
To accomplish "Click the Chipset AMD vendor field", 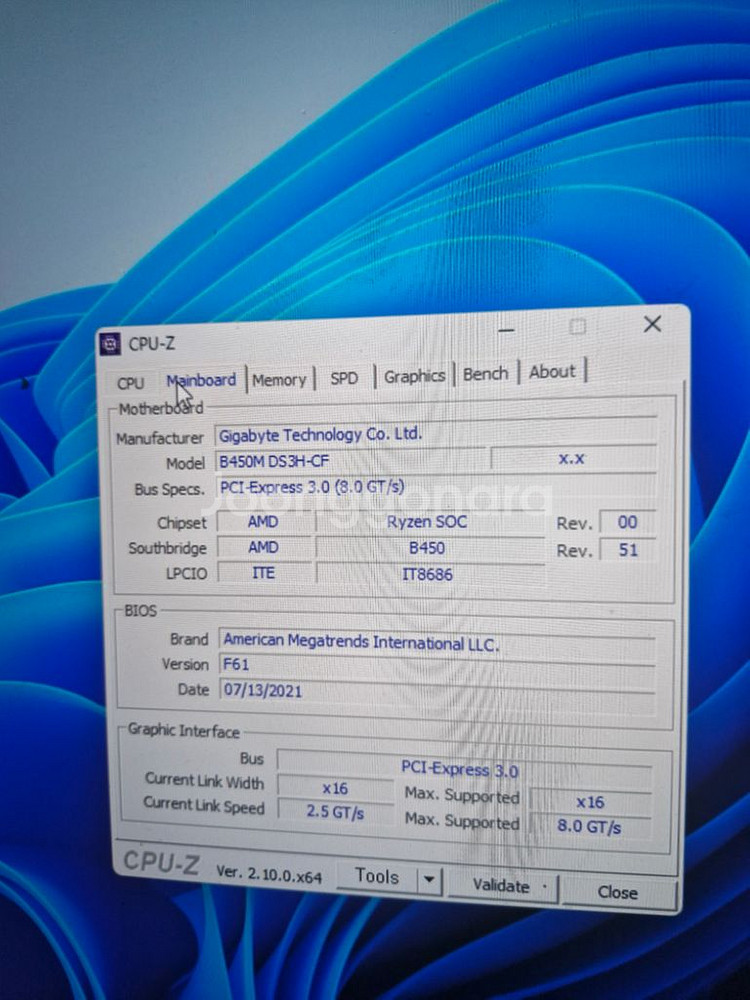I will click(x=263, y=522).
